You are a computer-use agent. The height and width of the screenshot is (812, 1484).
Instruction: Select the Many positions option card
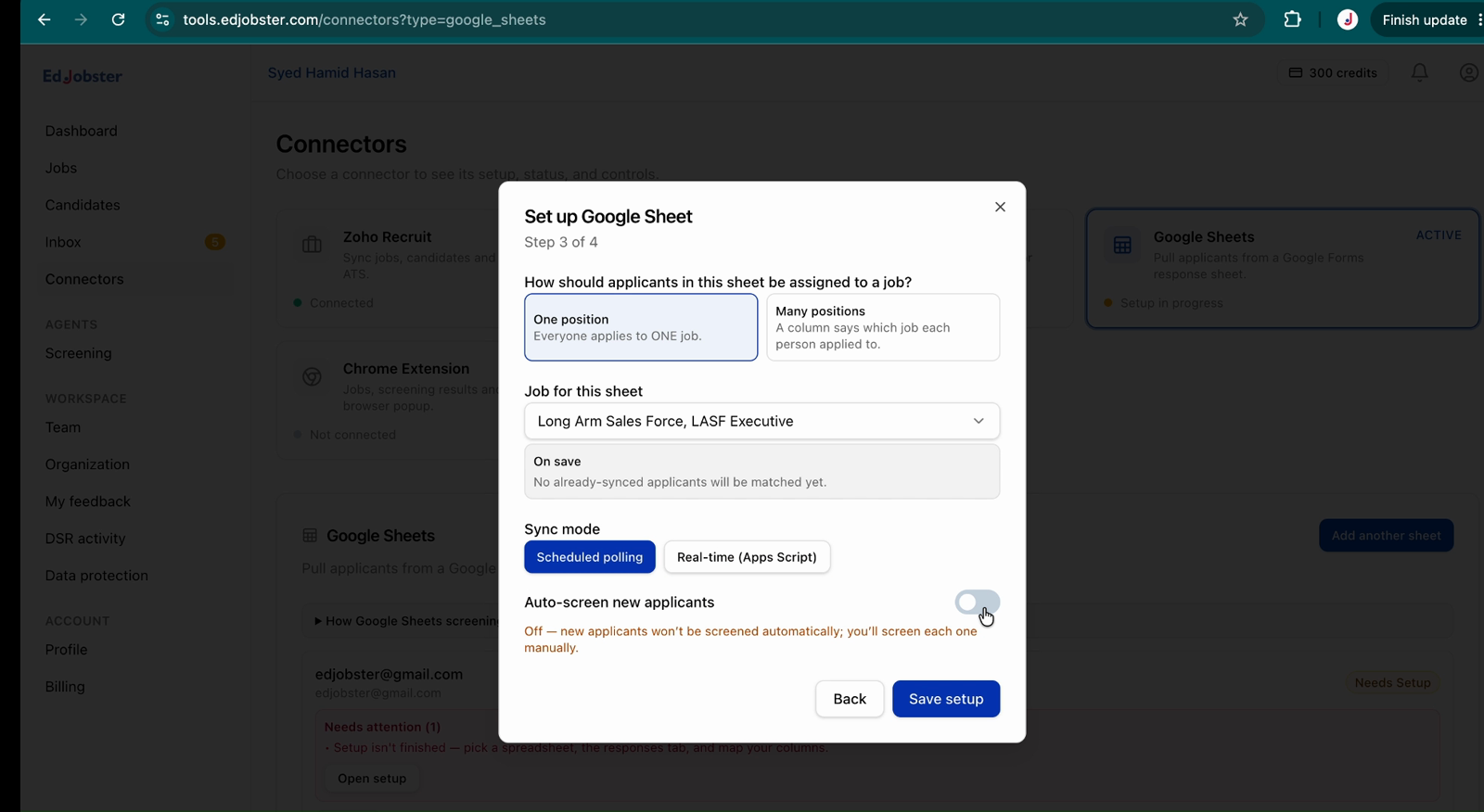(883, 327)
